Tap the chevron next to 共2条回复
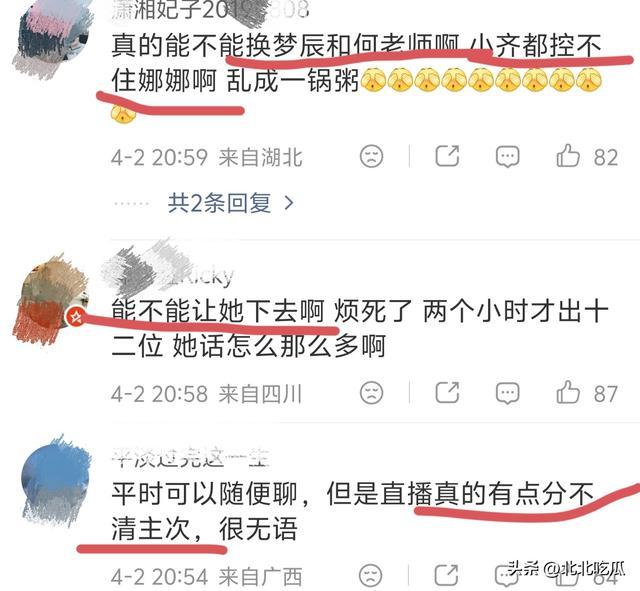 pos(289,203)
